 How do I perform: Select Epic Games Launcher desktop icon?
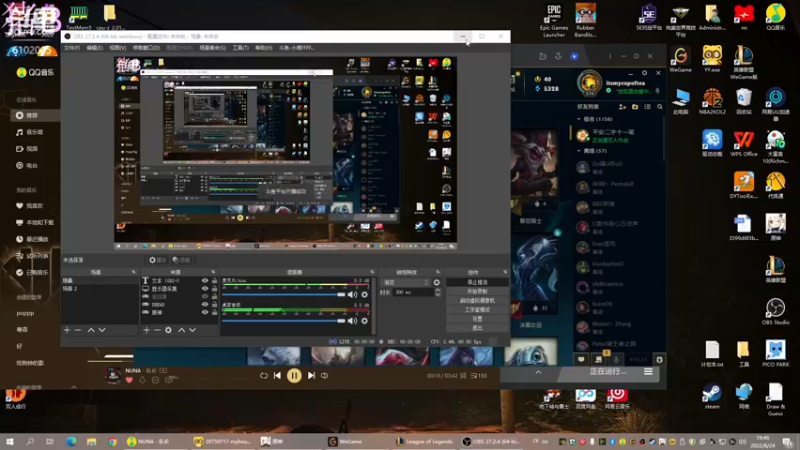554,20
